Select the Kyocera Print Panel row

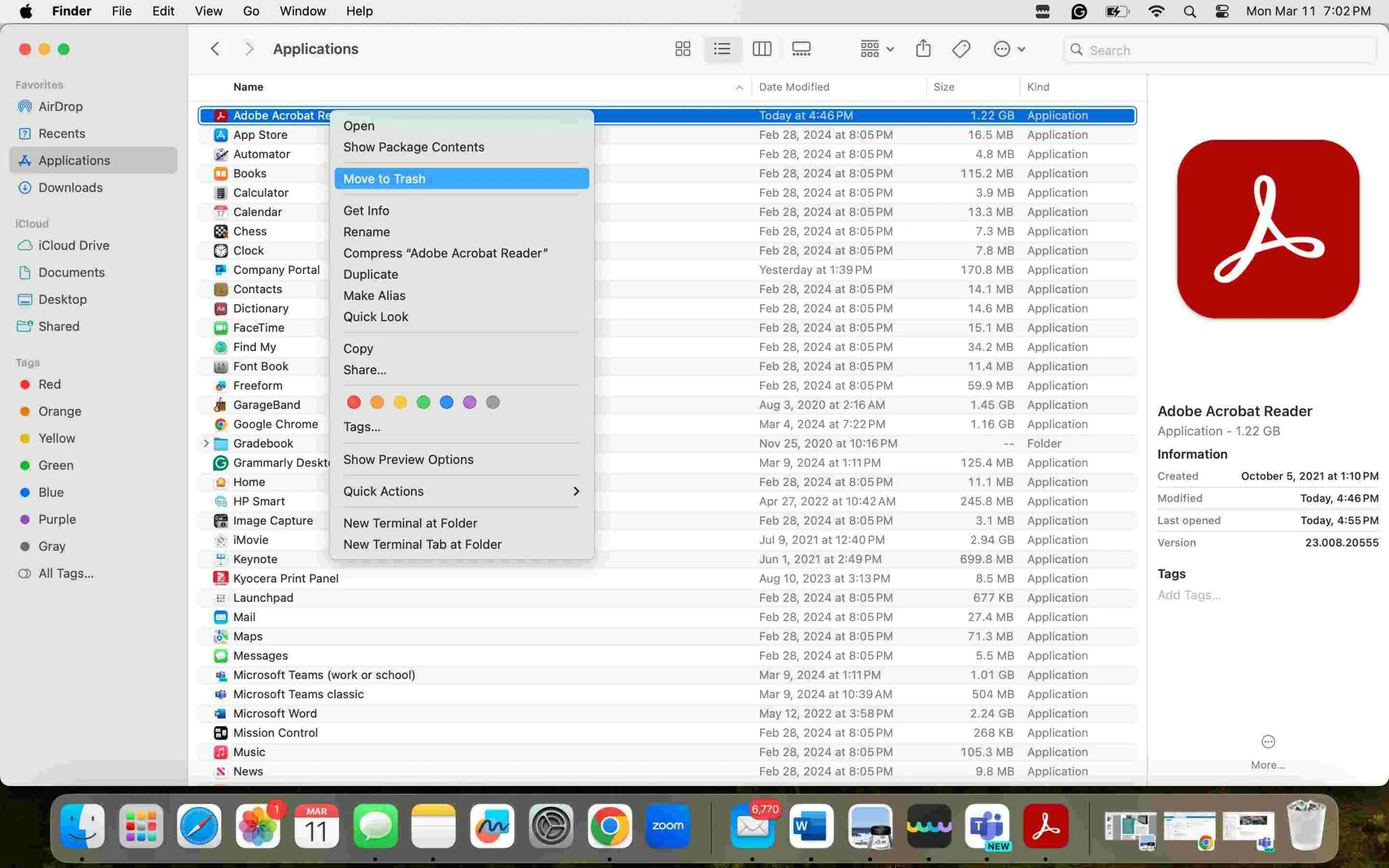click(x=667, y=579)
